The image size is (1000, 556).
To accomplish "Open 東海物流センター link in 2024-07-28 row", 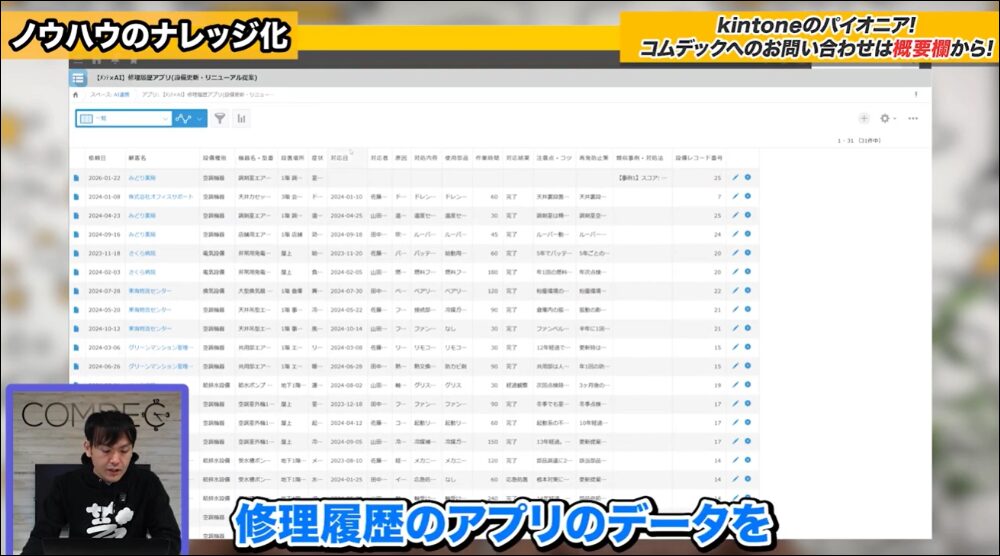I will pos(150,291).
